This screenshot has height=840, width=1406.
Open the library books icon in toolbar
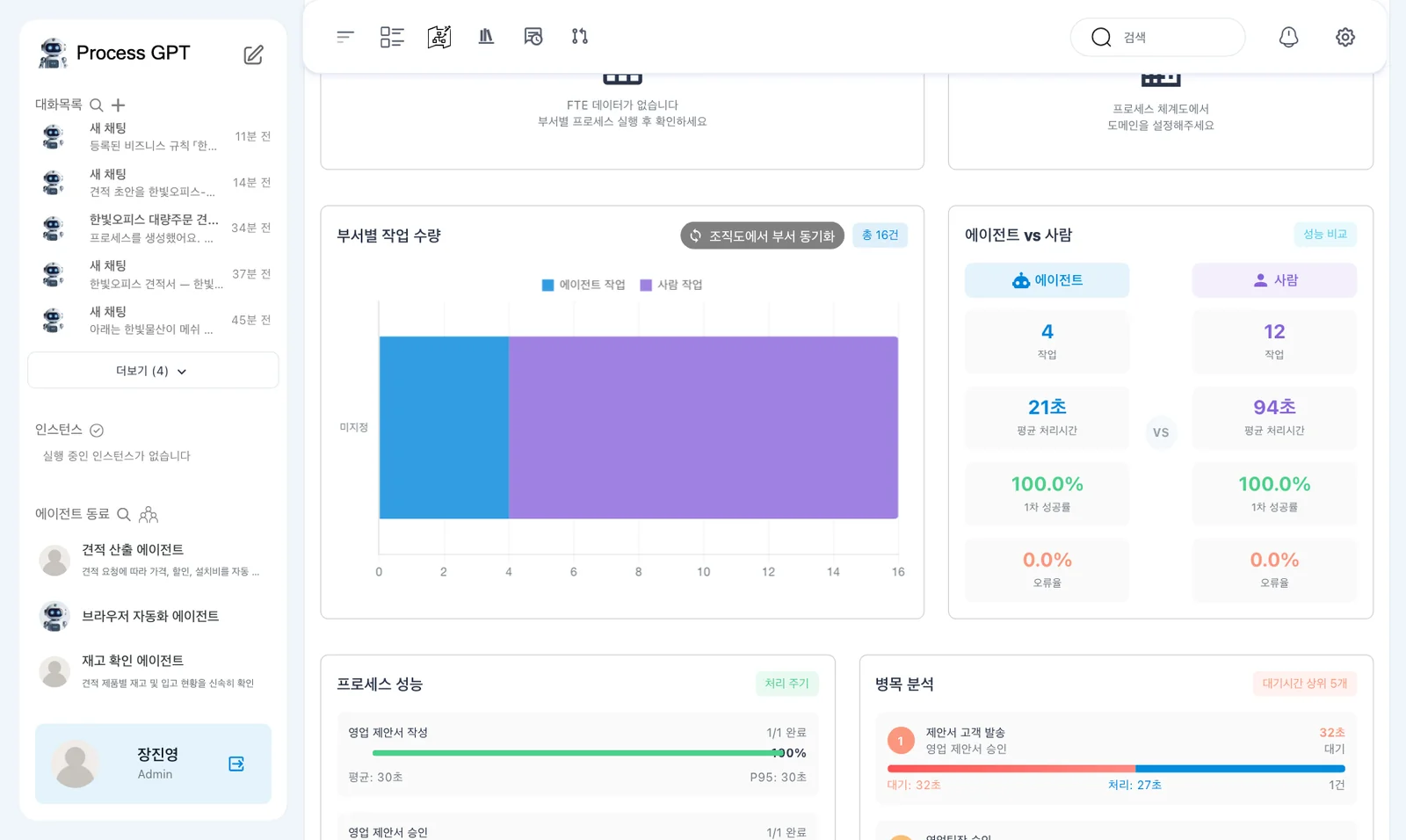[x=486, y=36]
